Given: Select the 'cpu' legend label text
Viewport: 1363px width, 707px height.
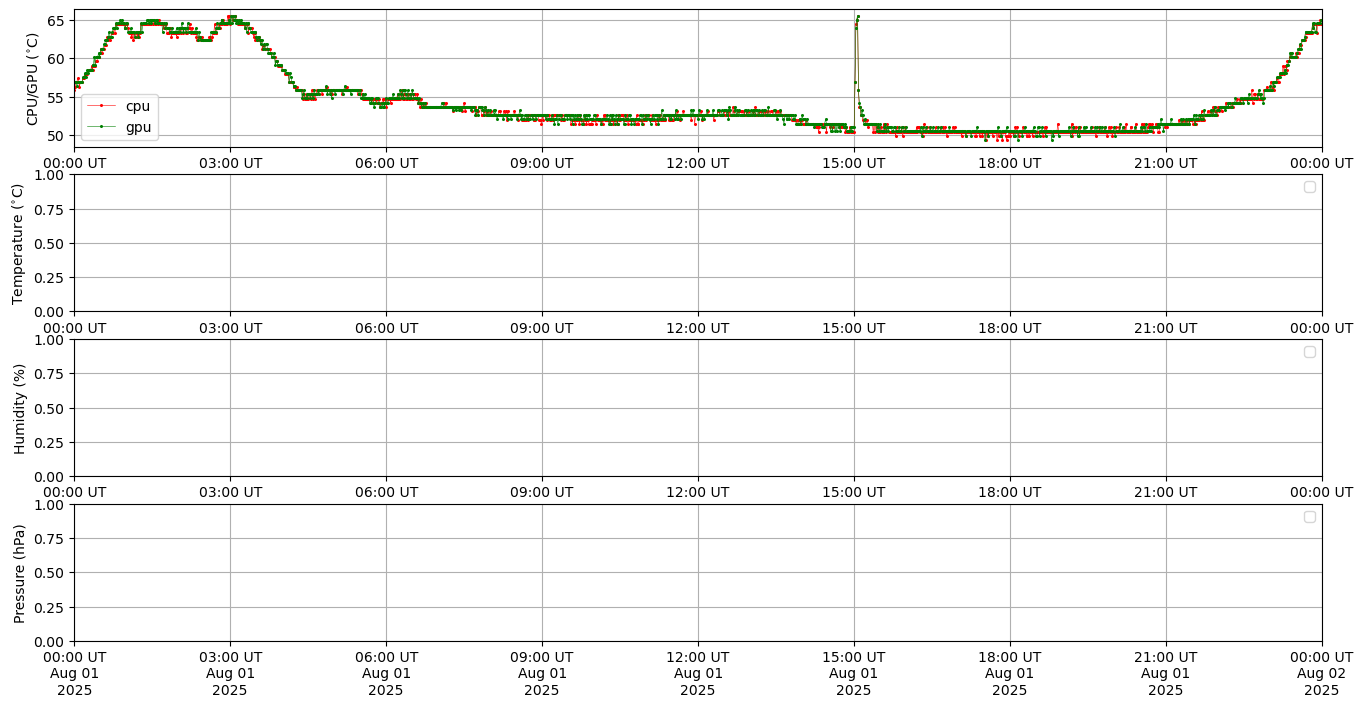Looking at the screenshot, I should click(137, 106).
